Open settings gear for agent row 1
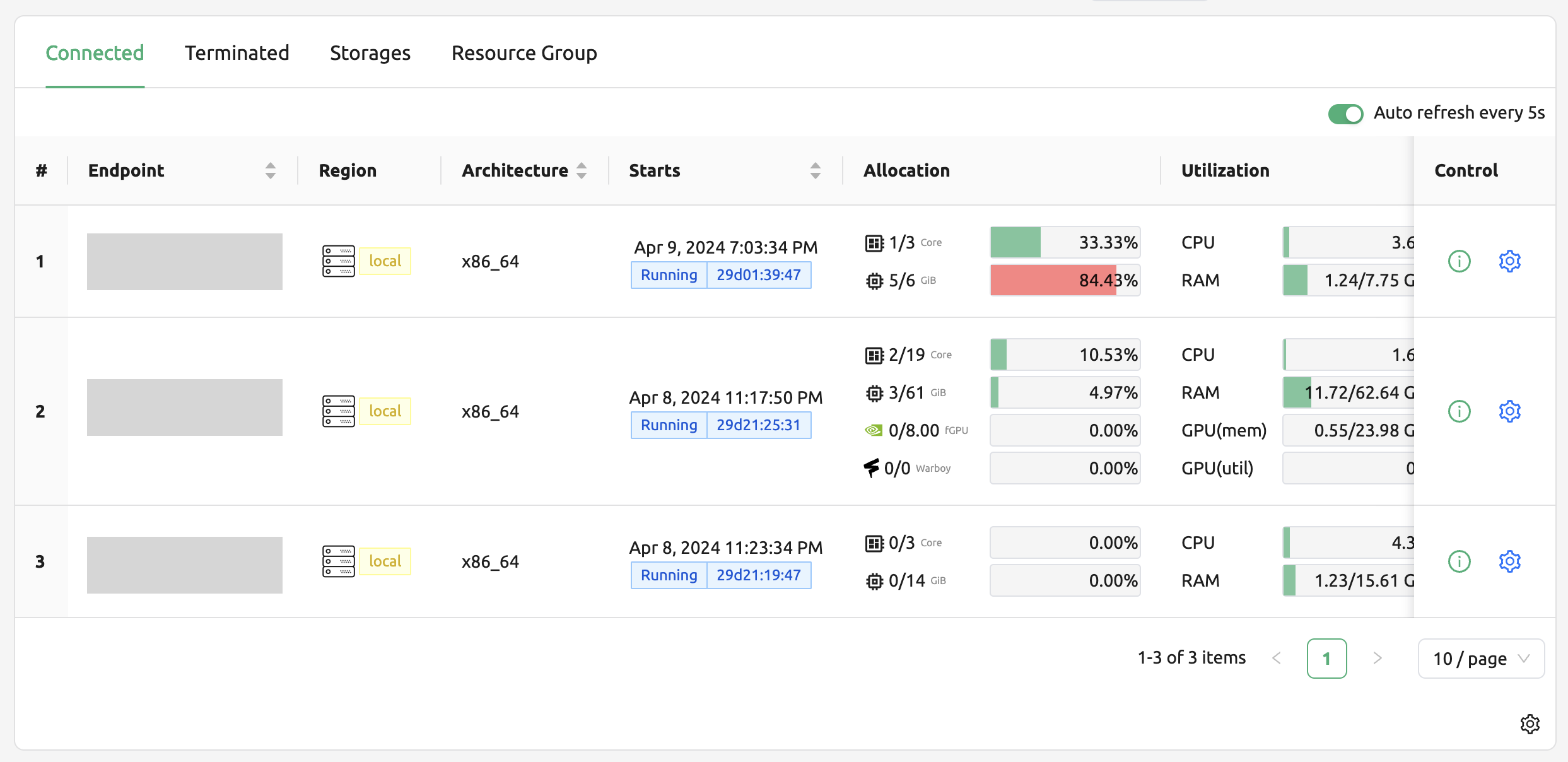1568x762 pixels. 1509,261
